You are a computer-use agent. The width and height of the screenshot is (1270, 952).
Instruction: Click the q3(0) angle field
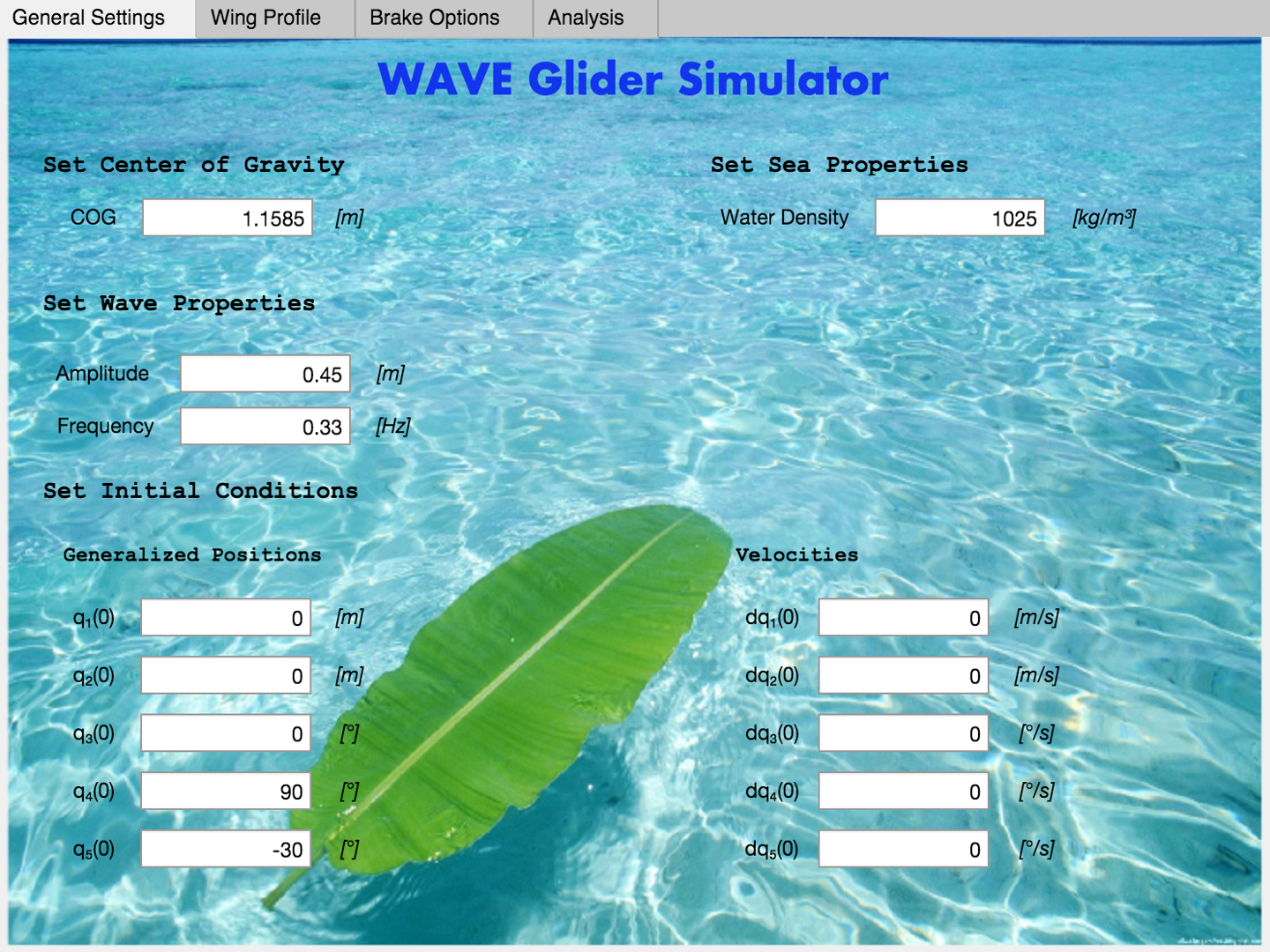pos(226,733)
